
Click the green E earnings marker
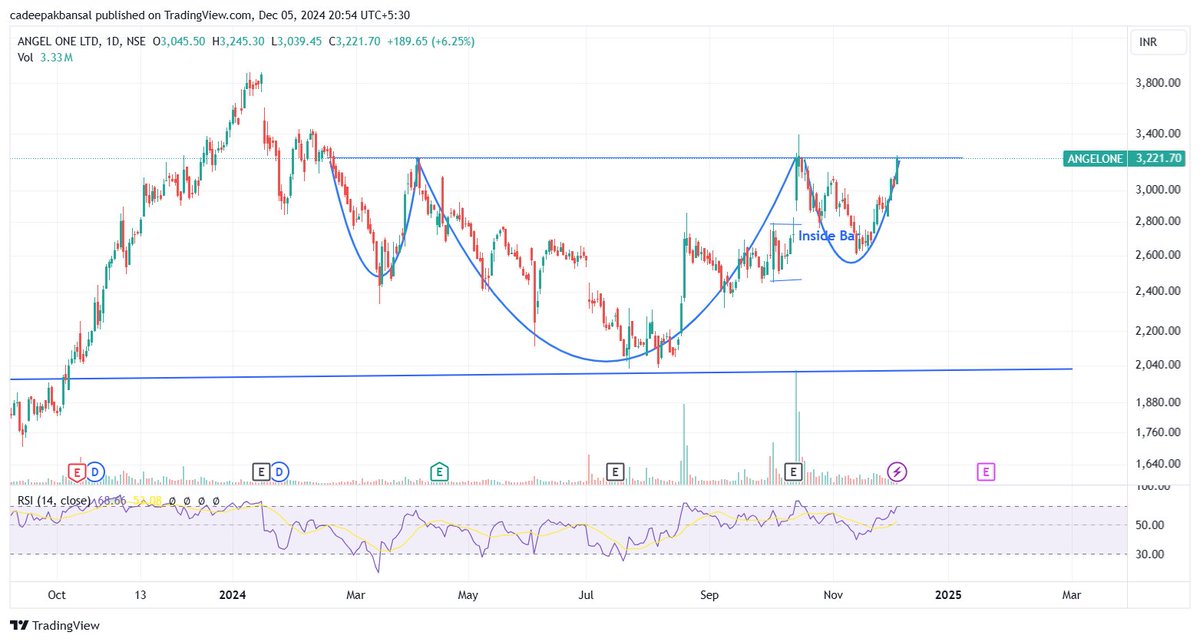click(x=439, y=470)
